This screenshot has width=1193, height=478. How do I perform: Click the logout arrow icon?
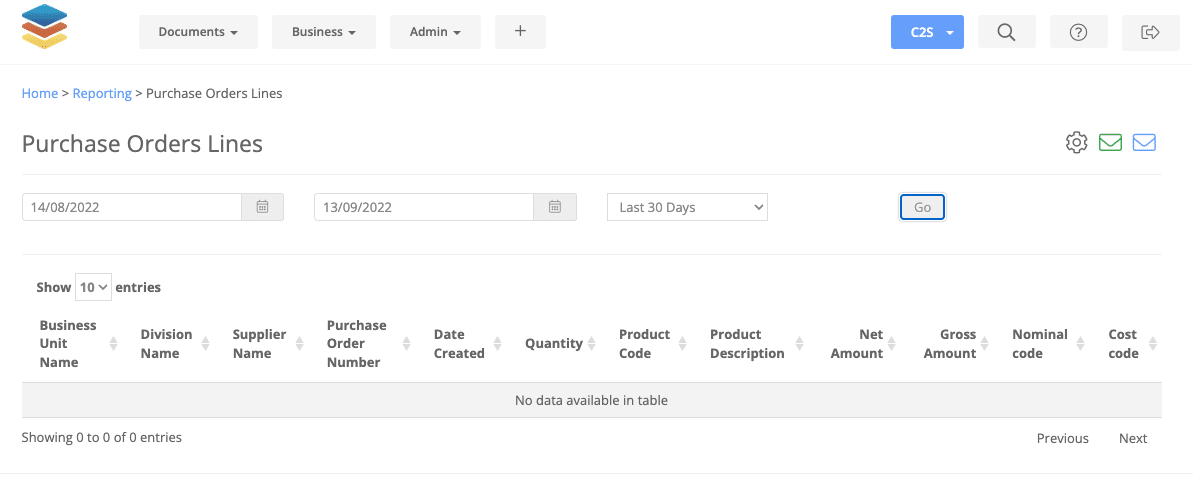pyautogui.click(x=1150, y=32)
